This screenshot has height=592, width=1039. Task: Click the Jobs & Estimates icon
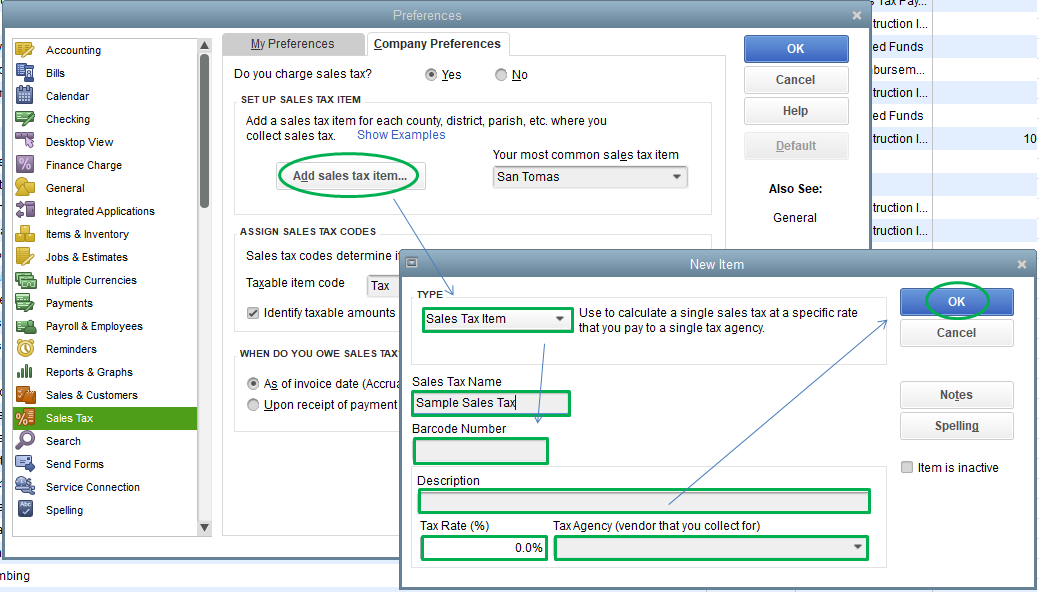coord(25,257)
